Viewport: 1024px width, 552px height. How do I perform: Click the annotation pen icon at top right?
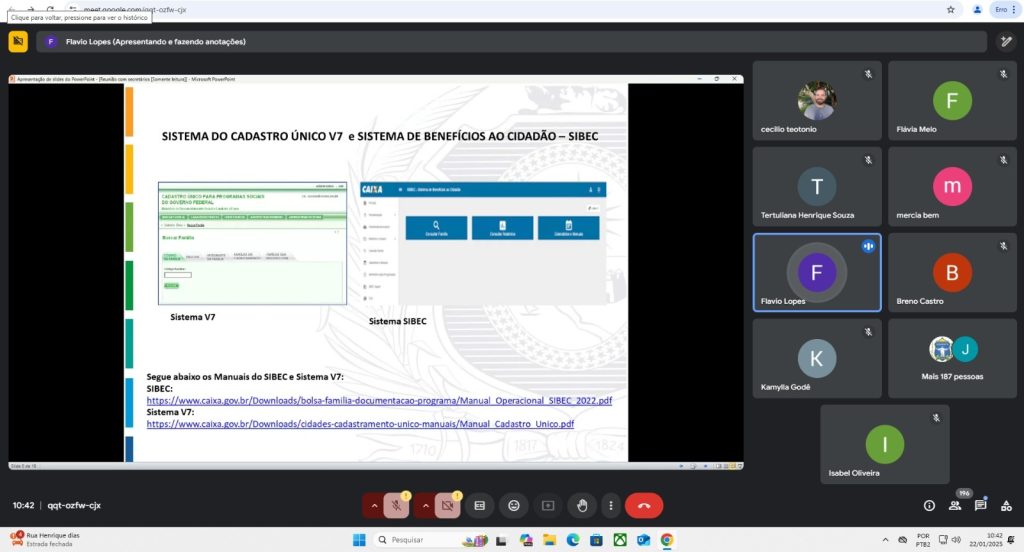[1007, 41]
